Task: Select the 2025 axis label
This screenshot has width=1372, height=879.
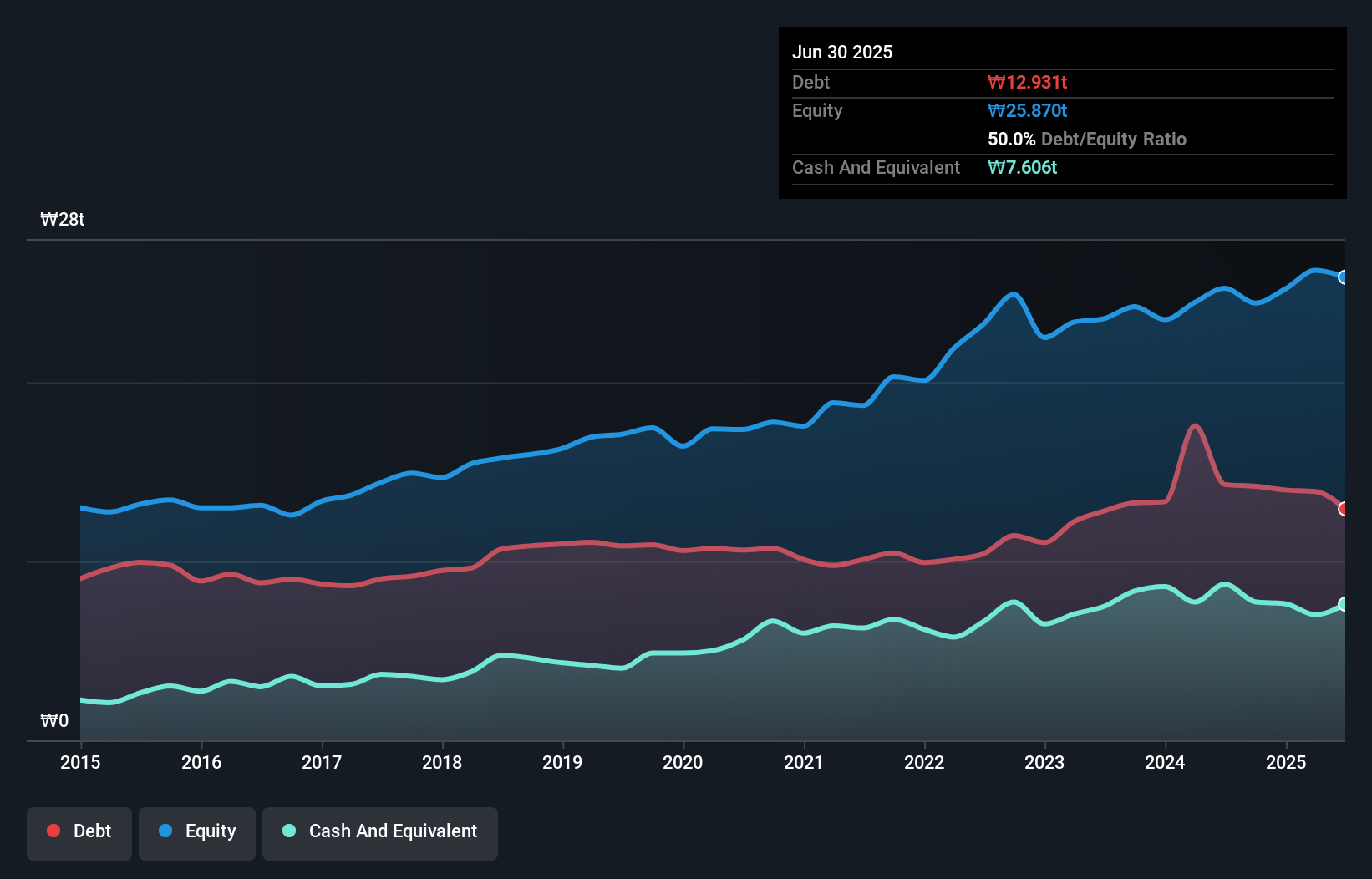Action: coord(1286,762)
